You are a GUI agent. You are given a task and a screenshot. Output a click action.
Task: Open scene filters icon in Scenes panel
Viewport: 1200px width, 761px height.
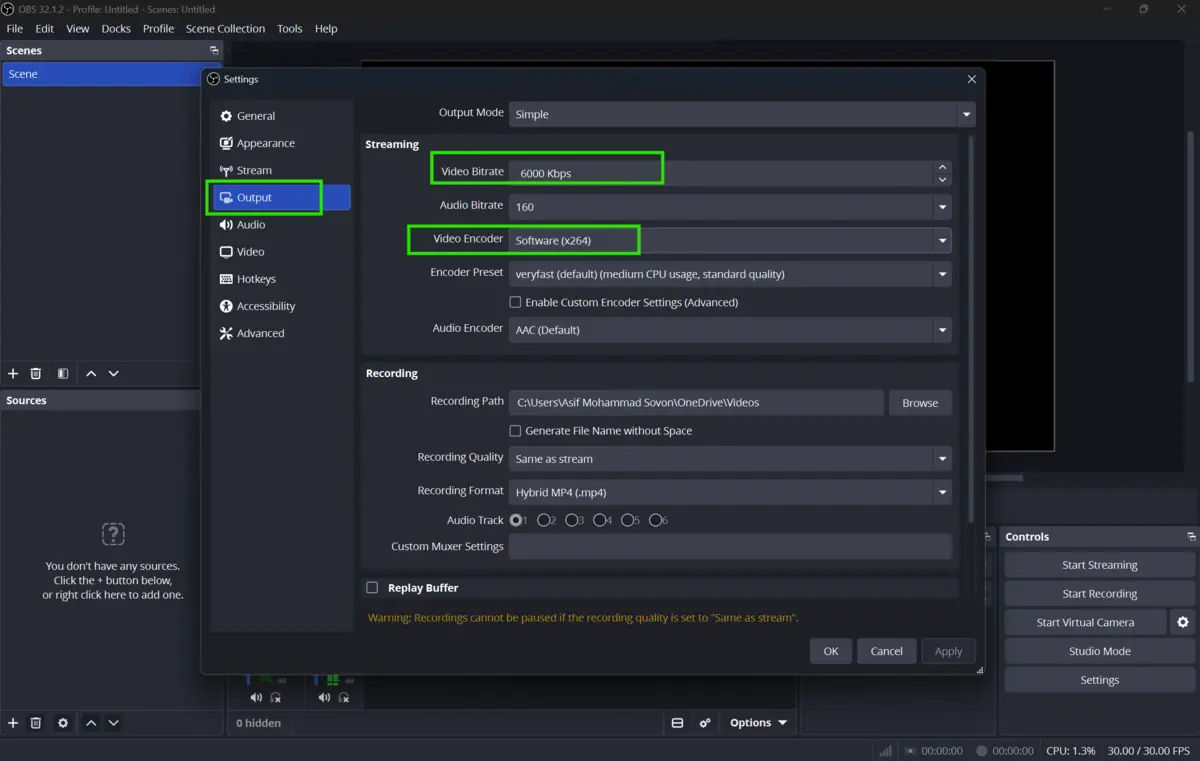tap(63, 373)
